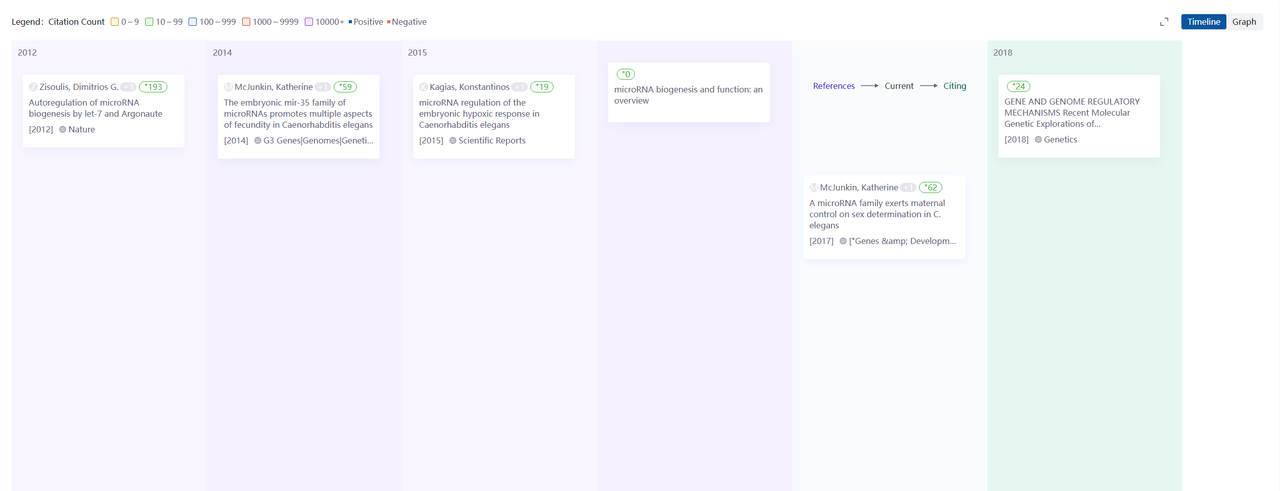Click the avatar icon on the 2017 McJunkin card

pos(814,188)
